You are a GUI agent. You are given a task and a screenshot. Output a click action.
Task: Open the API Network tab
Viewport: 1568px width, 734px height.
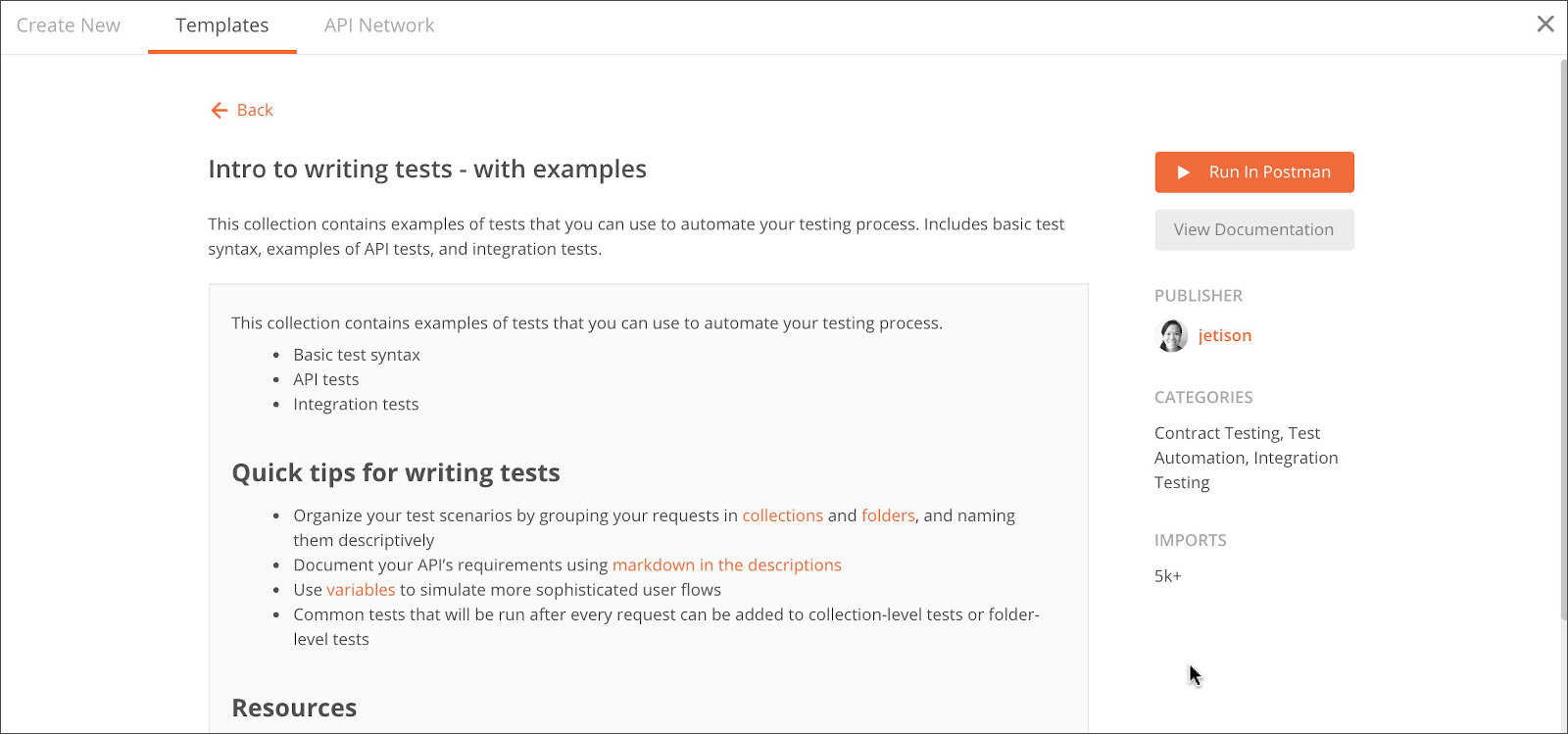(x=379, y=25)
